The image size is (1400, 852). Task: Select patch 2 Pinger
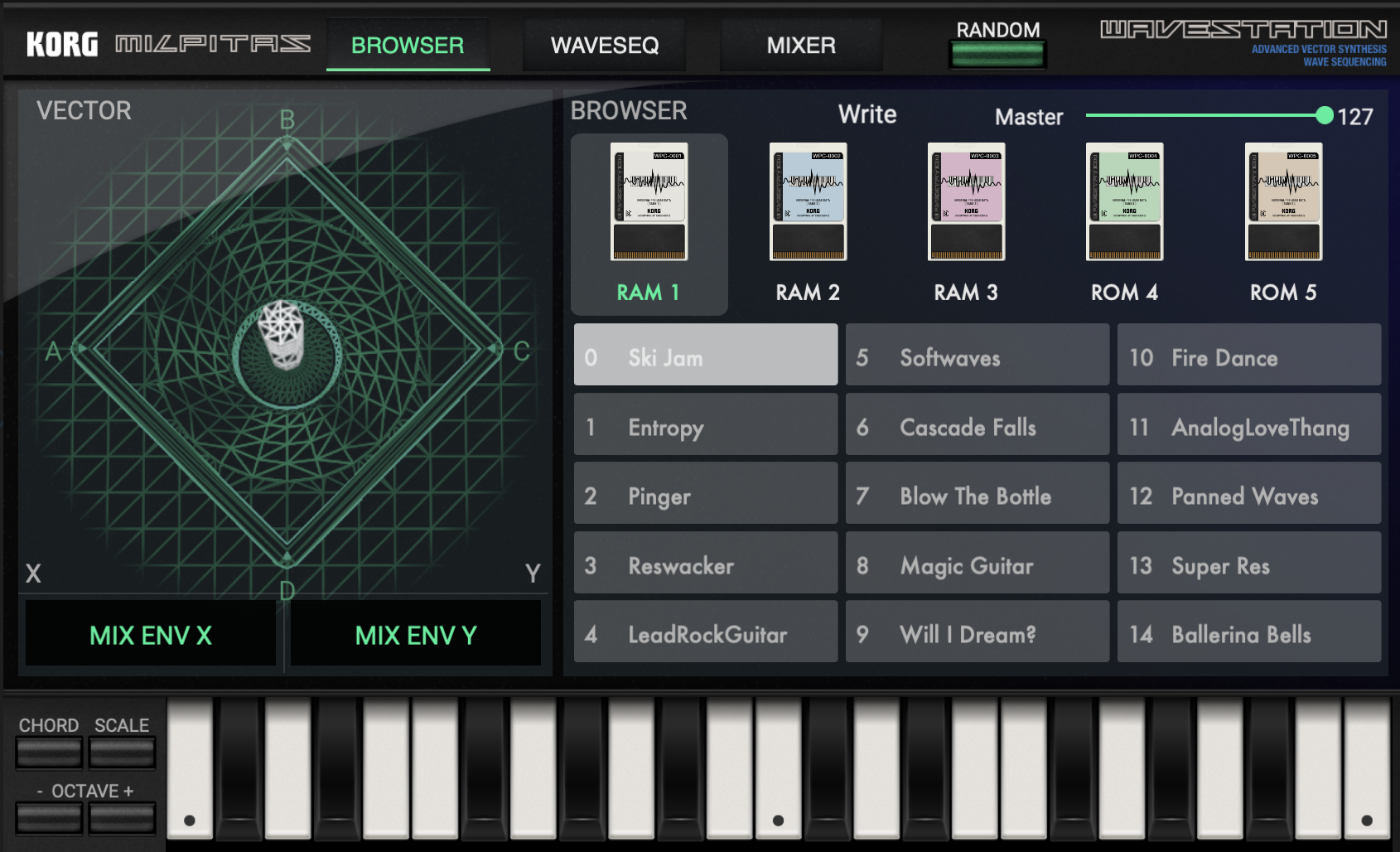[706, 493]
